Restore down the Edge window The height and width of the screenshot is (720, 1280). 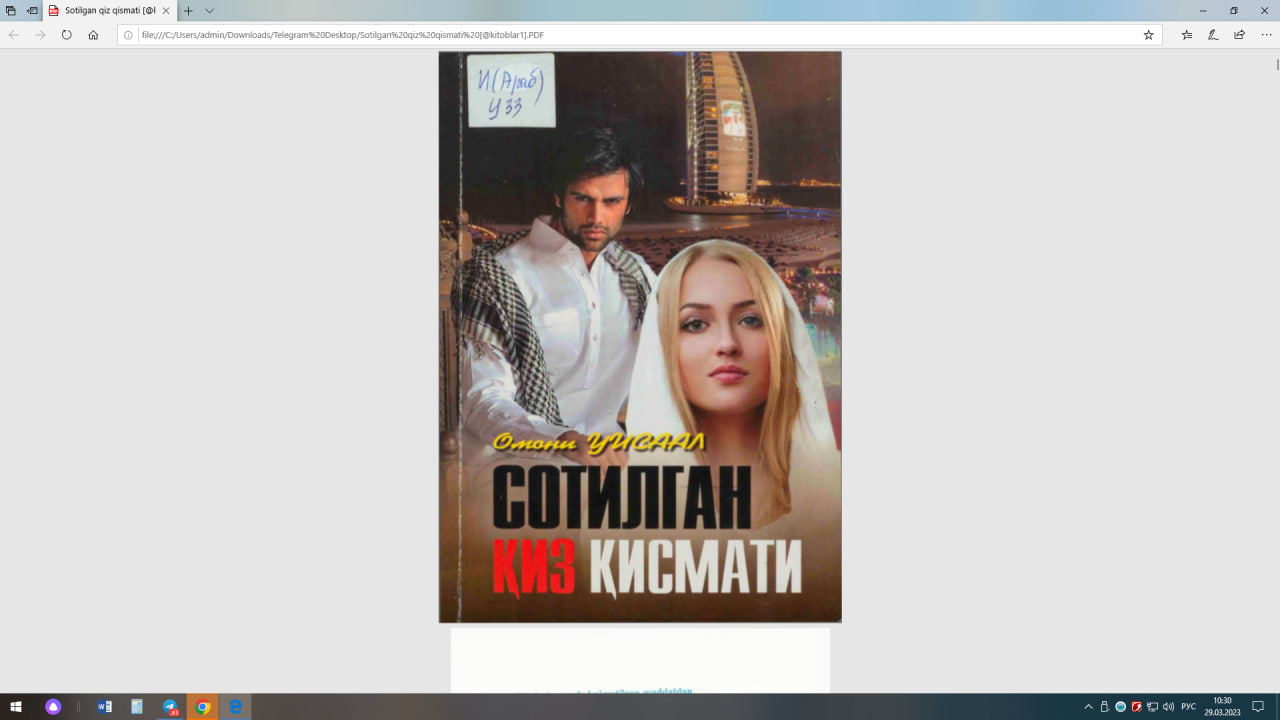1233,10
